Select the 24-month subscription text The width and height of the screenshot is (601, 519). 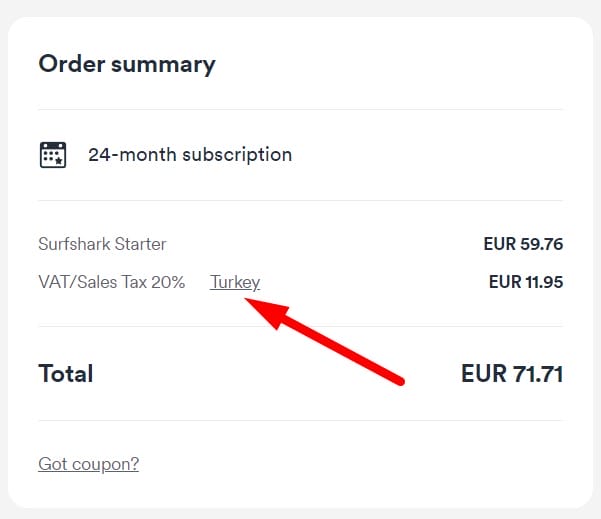point(190,155)
